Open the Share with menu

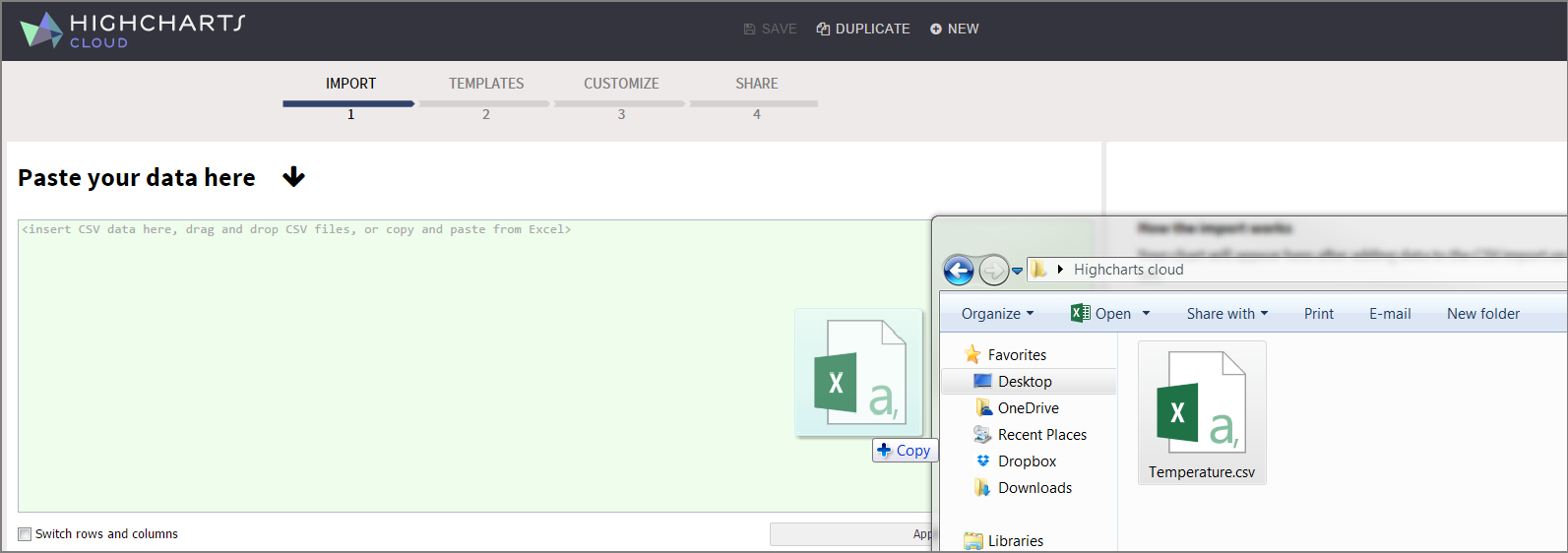coord(1226,314)
